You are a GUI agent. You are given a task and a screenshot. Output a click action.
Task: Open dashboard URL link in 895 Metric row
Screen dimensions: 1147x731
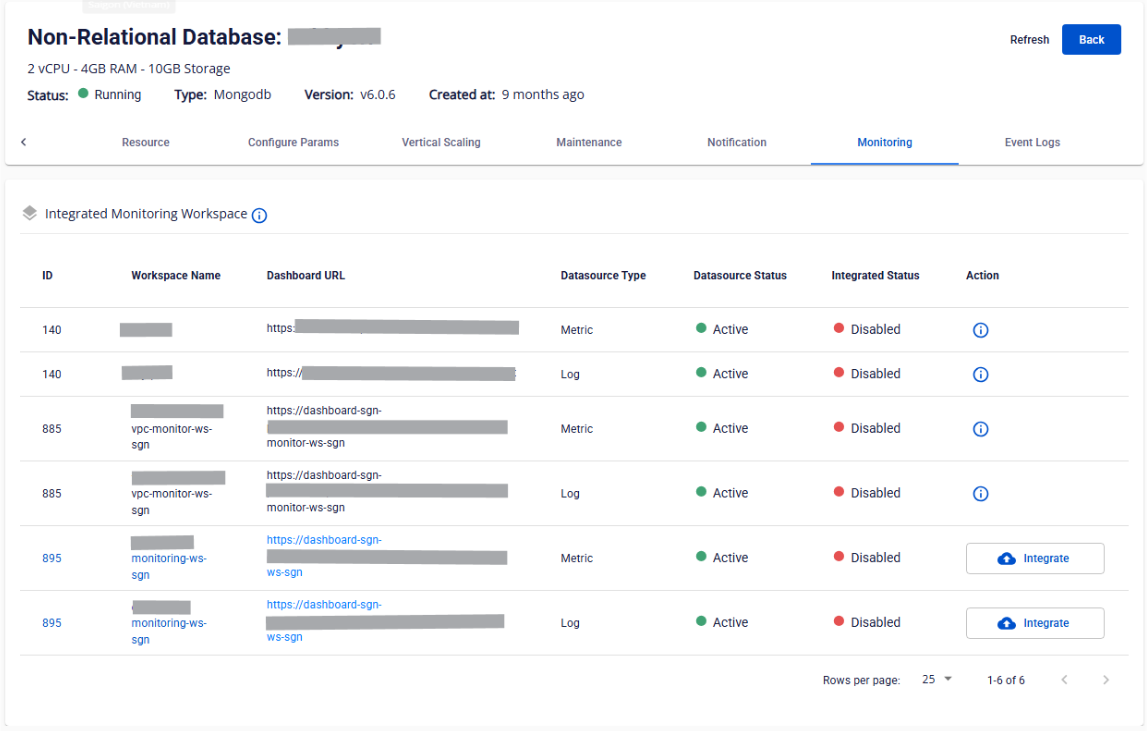(324, 541)
